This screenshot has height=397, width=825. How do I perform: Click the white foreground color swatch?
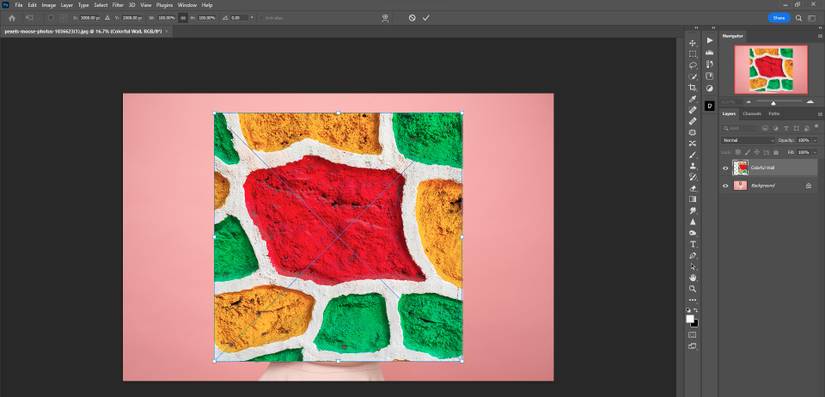click(690, 319)
